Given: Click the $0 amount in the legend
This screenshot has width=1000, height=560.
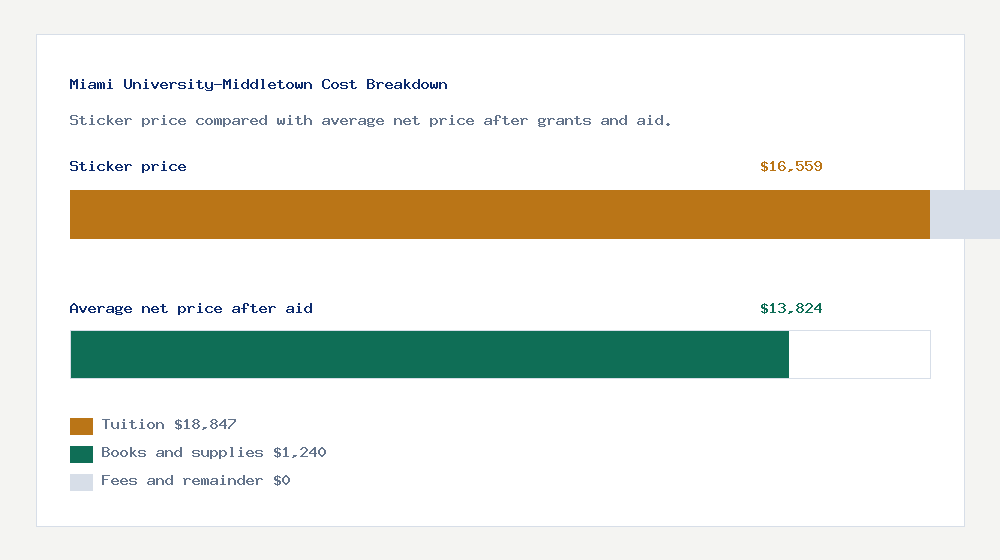Looking at the screenshot, I should tap(281, 481).
